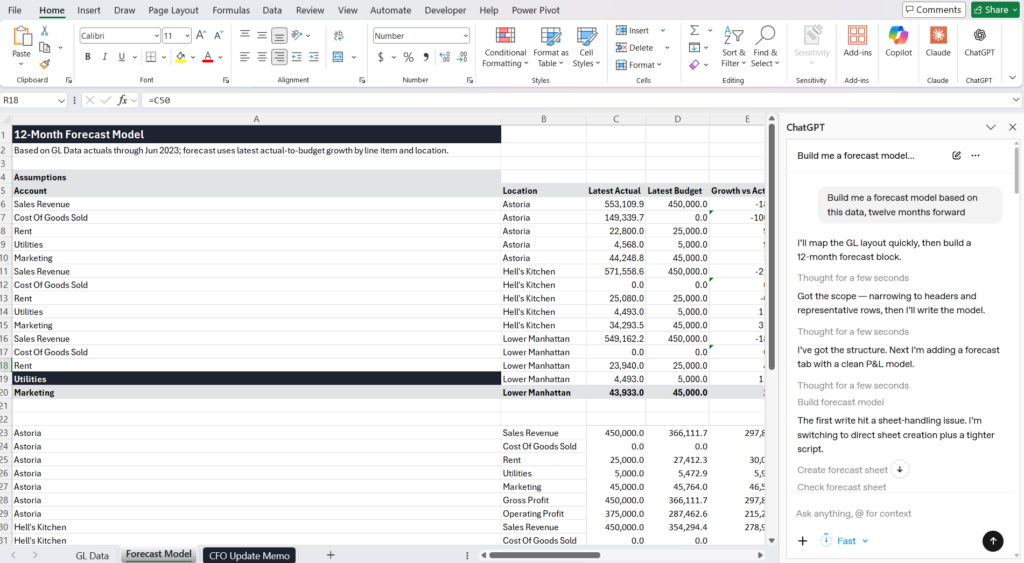Open the ChatGPT add-in in ribbon

pyautogui.click(x=979, y=41)
